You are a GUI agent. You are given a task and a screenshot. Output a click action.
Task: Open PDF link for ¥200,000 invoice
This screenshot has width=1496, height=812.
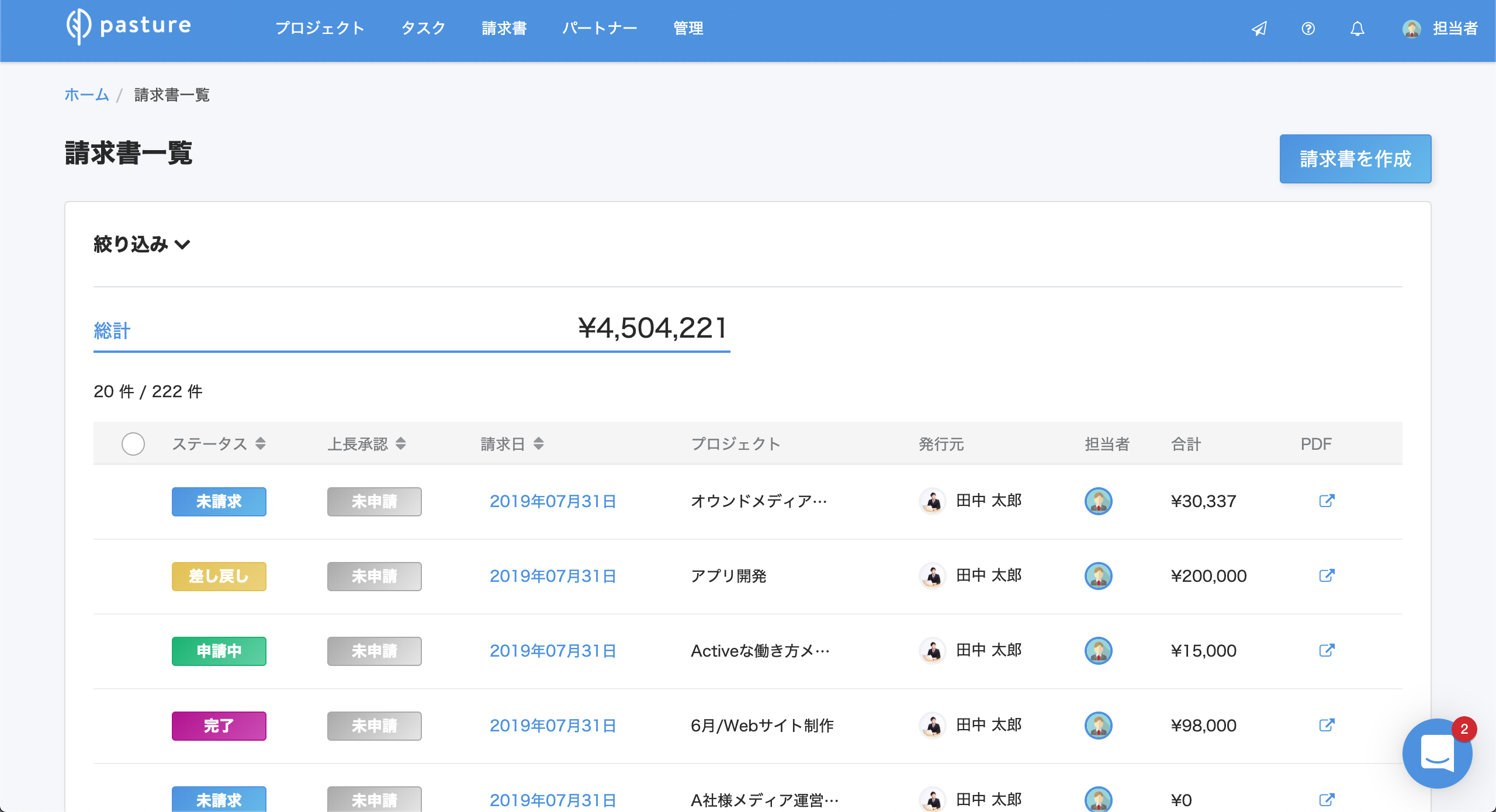click(1327, 575)
